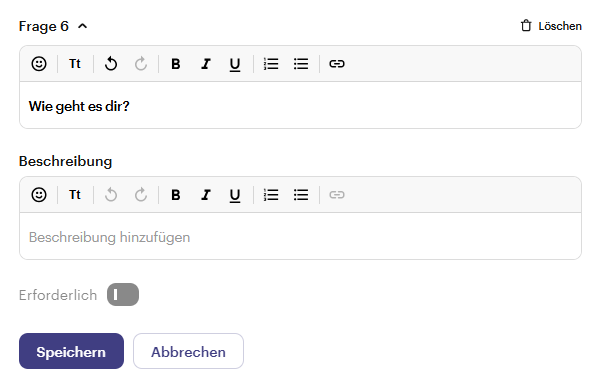Insert link in Beschreibung editor
Image resolution: width=595 pixels, height=384 pixels.
click(337, 195)
